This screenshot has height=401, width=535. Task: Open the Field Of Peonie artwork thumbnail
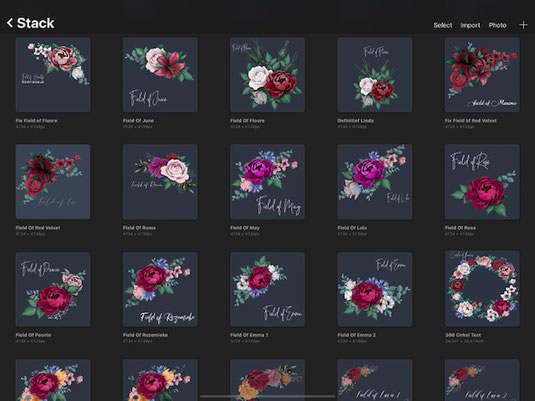pos(53,289)
